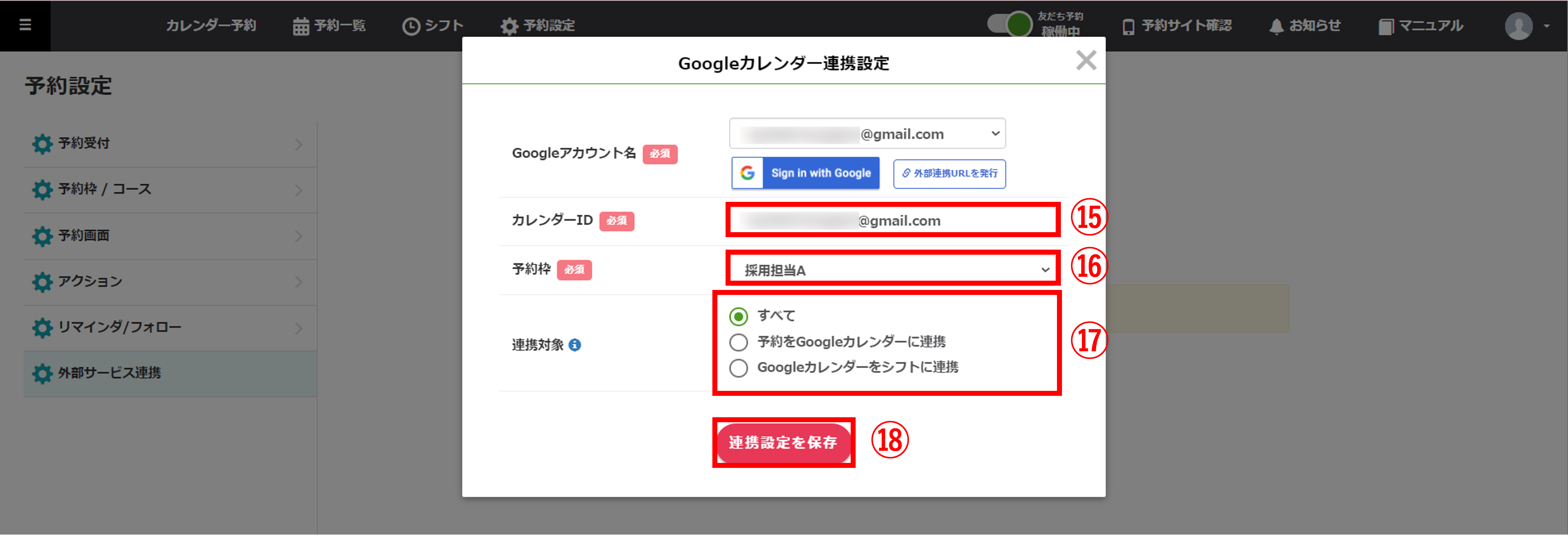The height and width of the screenshot is (536, 1568).
Task: Click the gear icon 予約設定 in top bar
Action: click(509, 26)
